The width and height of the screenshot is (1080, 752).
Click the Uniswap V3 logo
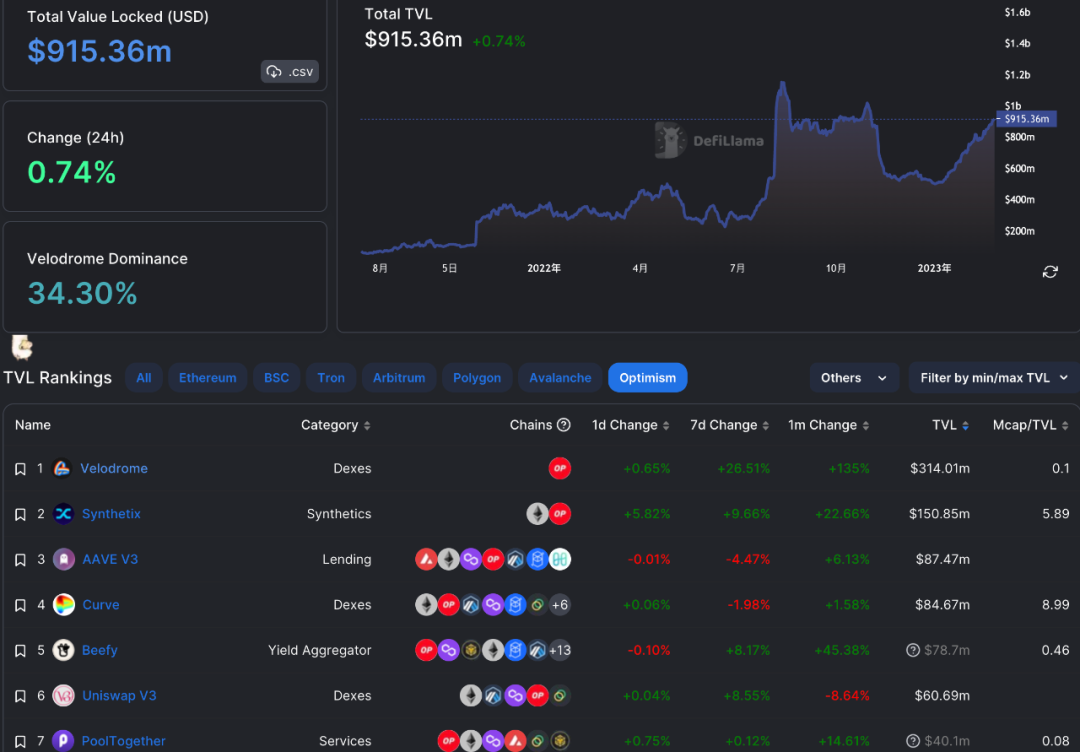coord(63,696)
